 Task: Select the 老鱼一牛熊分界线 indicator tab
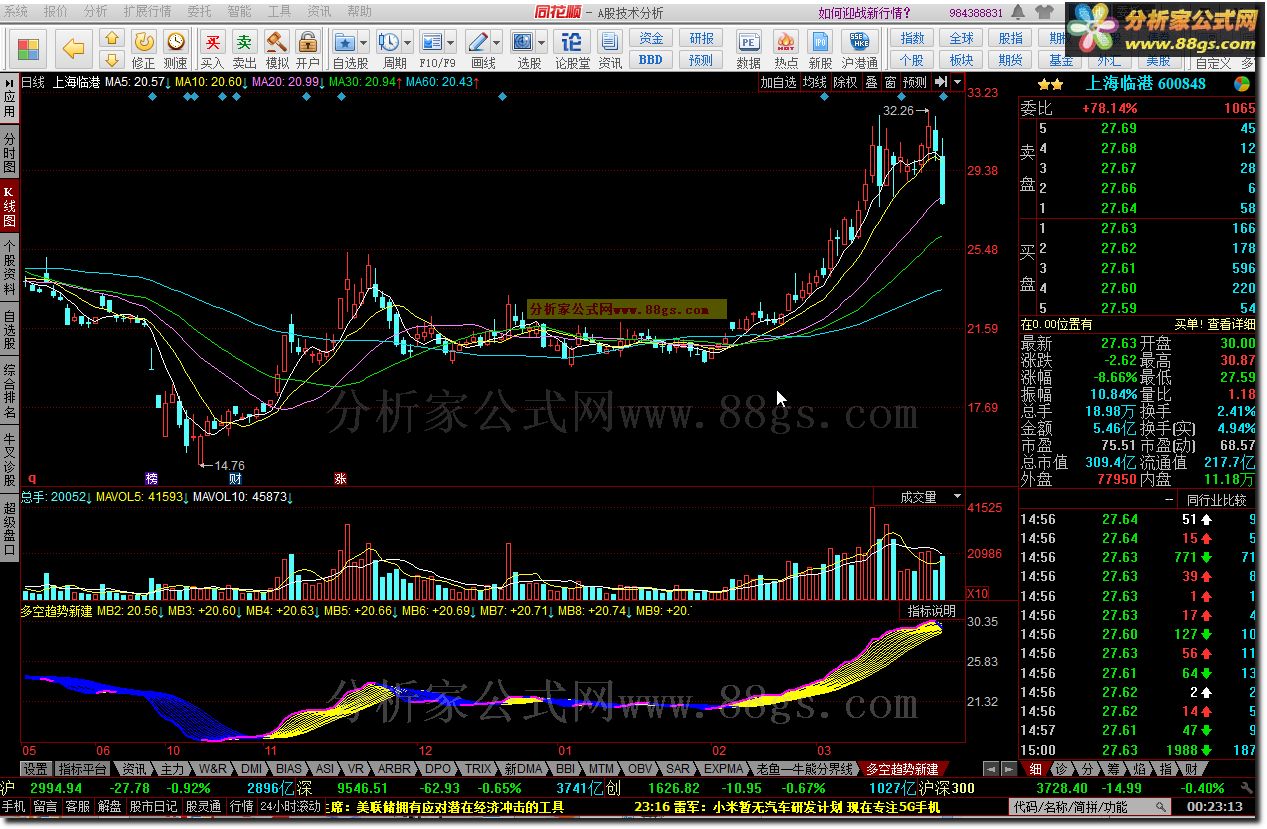pos(805,769)
